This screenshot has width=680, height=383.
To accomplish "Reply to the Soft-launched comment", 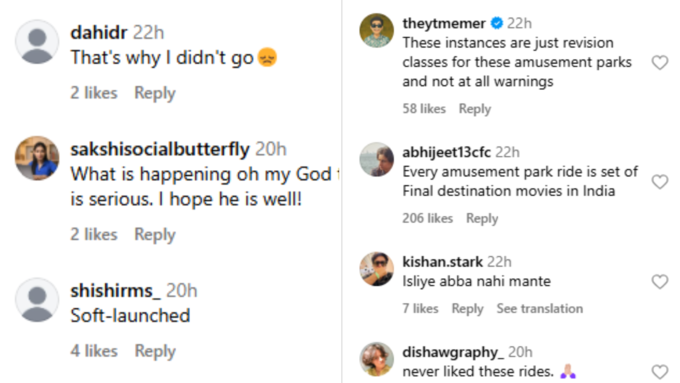I will click(155, 351).
